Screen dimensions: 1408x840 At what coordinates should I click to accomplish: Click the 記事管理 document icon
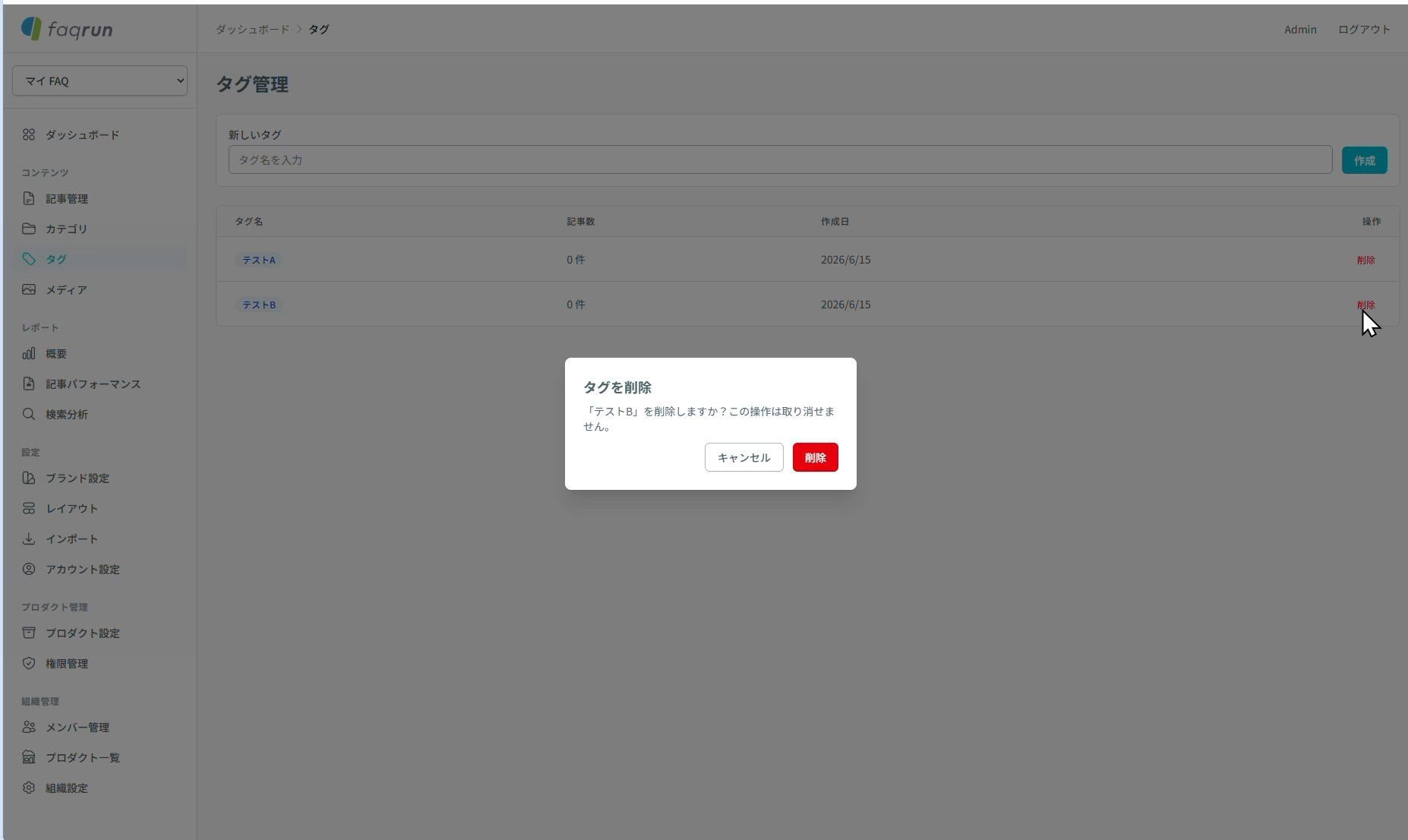(29, 198)
